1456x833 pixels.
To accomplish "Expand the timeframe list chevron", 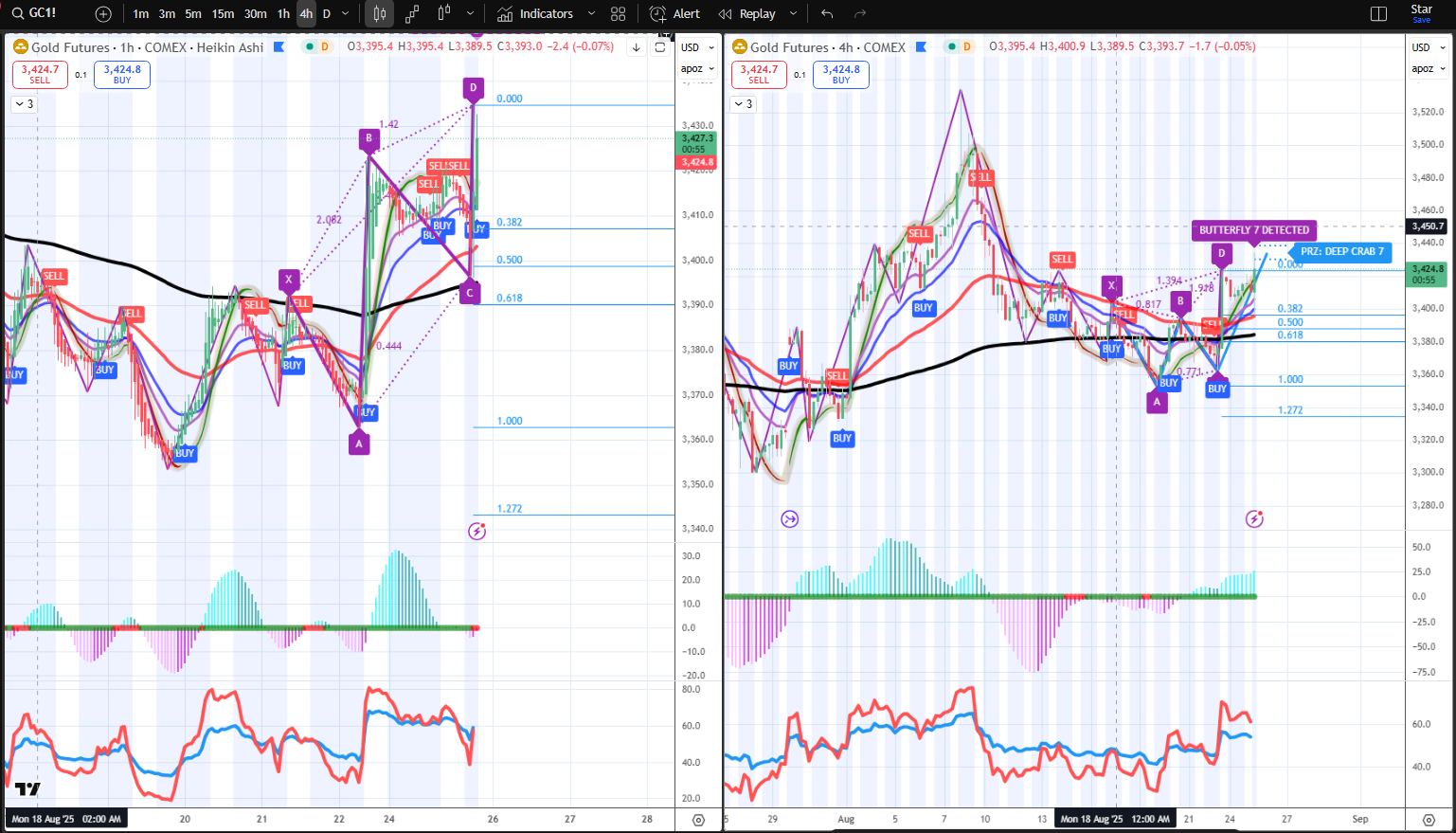I will 346,14.
